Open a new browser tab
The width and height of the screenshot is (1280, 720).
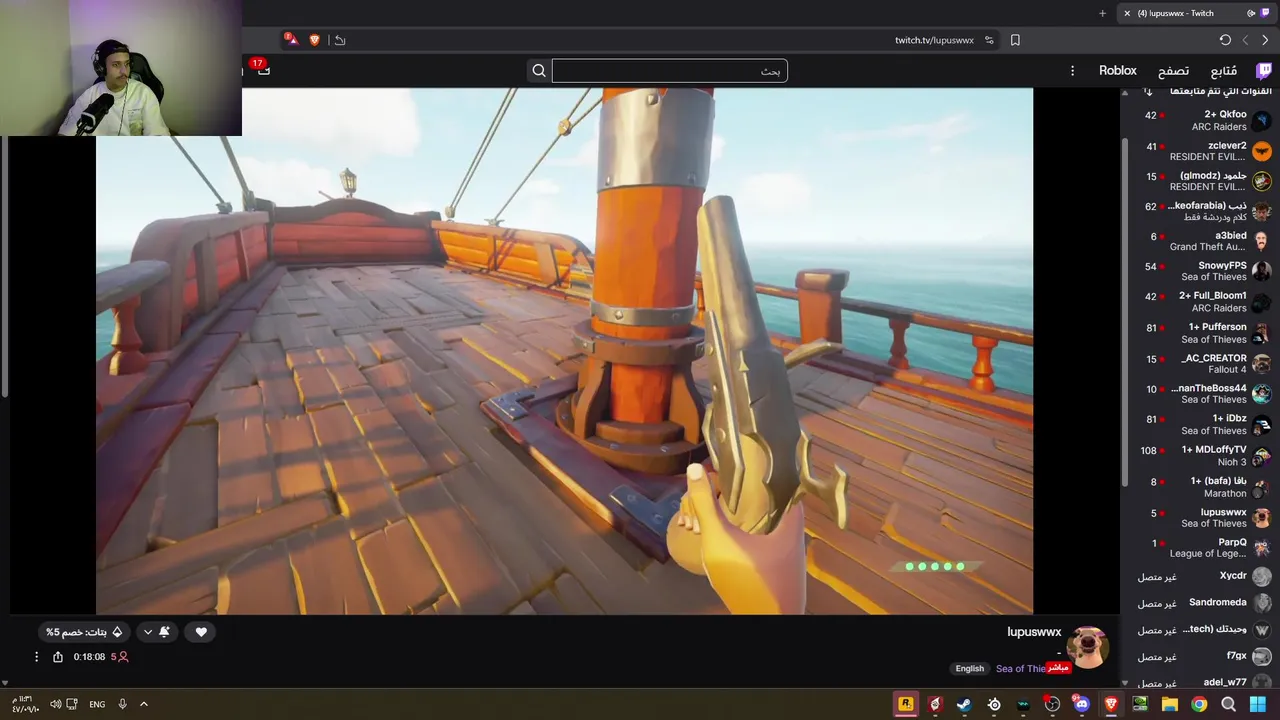click(x=1102, y=13)
